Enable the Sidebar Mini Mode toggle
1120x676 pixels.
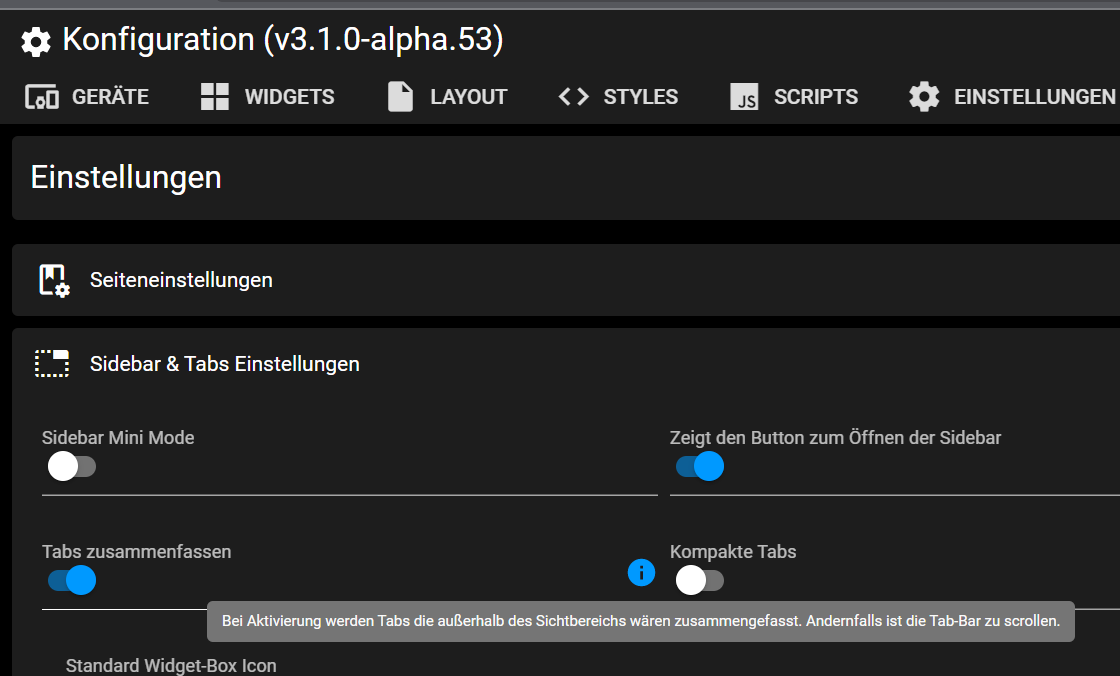pos(71,466)
